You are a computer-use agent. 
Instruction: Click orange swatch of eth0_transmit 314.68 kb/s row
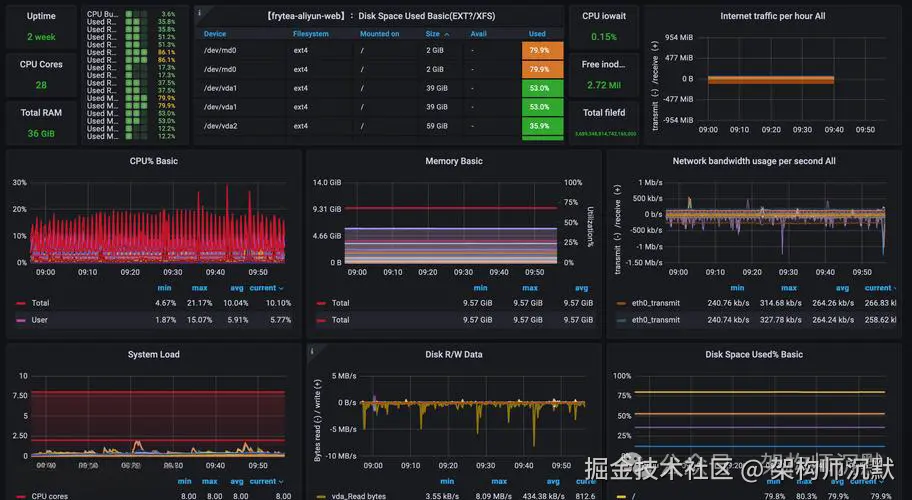(622, 303)
